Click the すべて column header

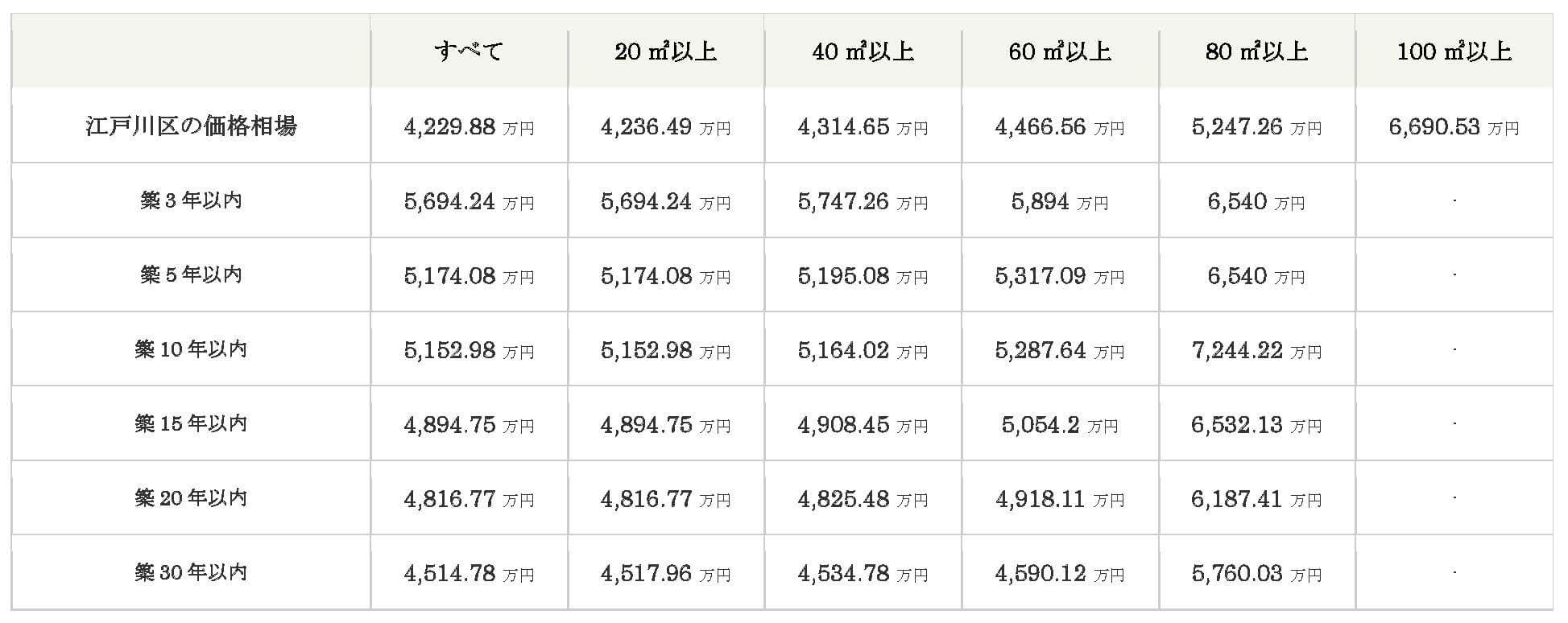click(x=469, y=52)
